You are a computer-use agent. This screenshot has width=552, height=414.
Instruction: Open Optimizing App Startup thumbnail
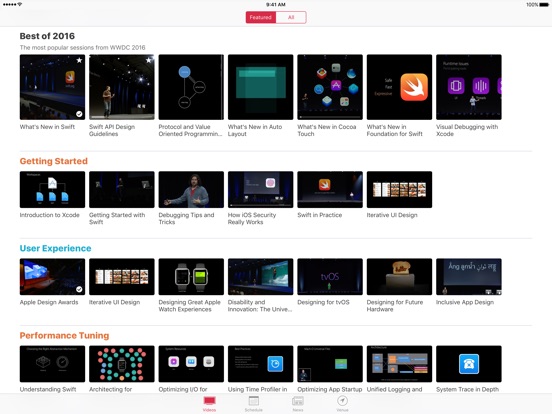point(330,364)
